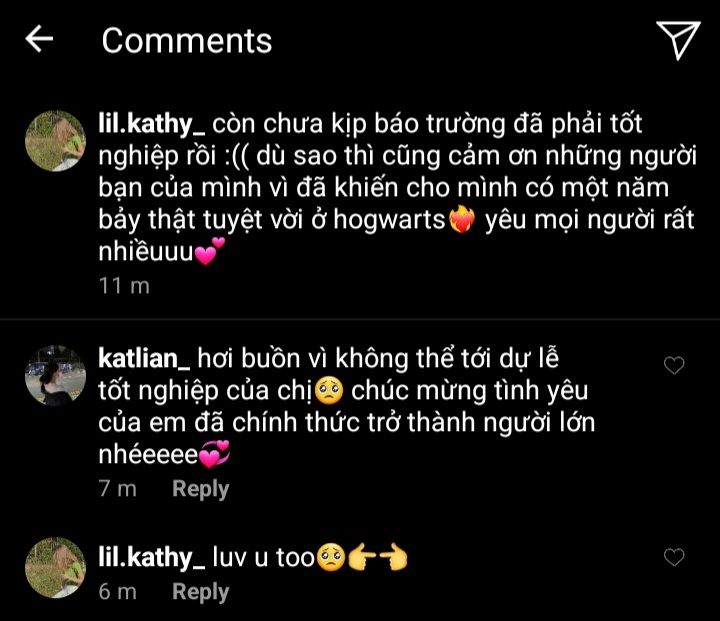Click the "11 m" caption timestamp

(124, 286)
